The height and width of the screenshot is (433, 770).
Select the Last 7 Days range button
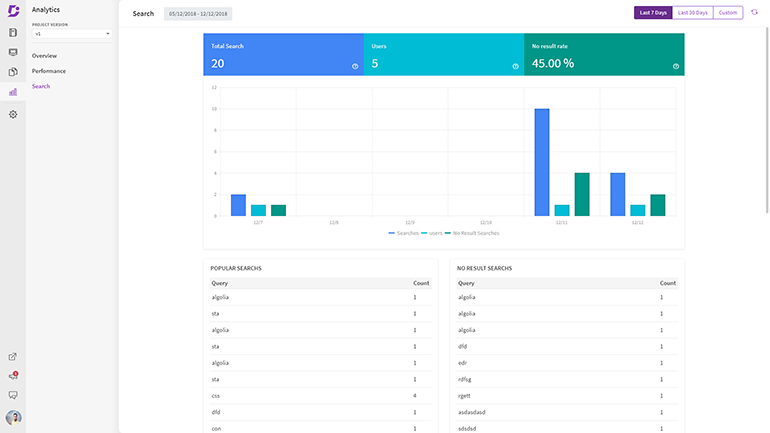tap(653, 13)
